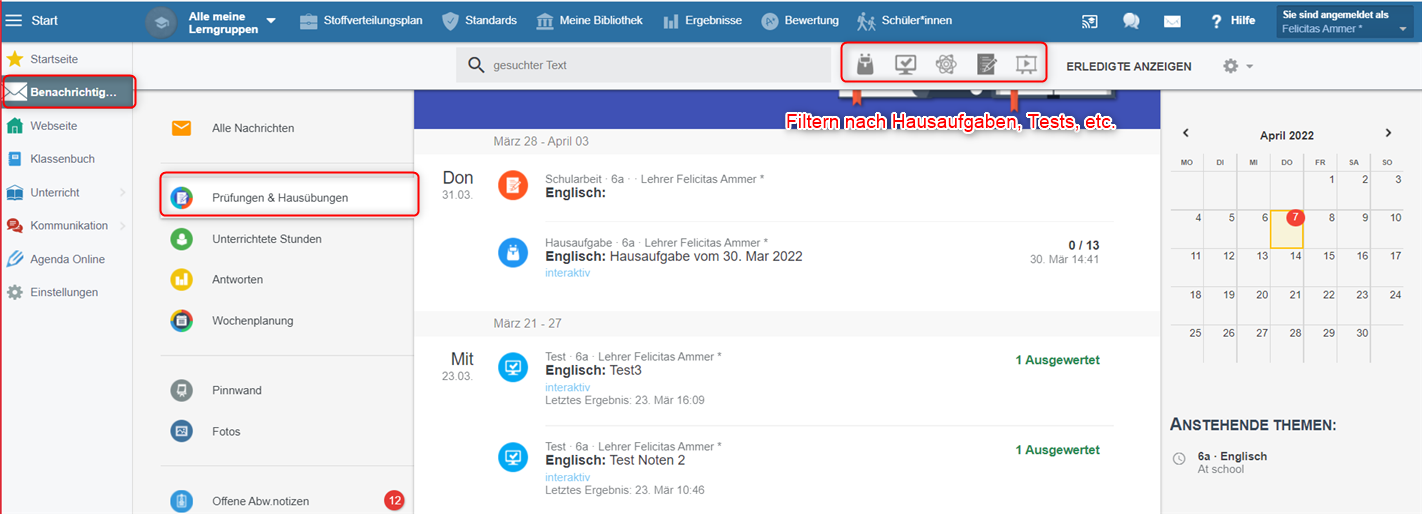The image size is (1422, 514).
Task: Open Stoffverteilungsplan in top navigation
Action: pos(360,21)
